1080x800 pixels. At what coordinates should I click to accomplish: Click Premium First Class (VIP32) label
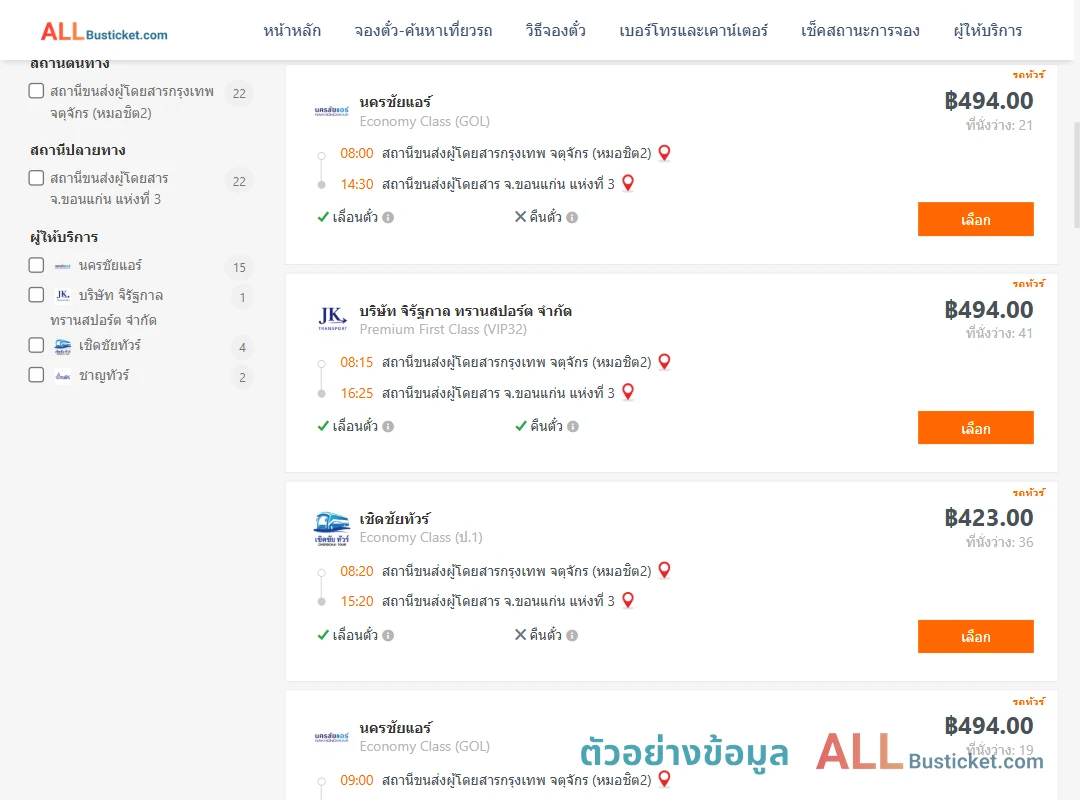443,329
